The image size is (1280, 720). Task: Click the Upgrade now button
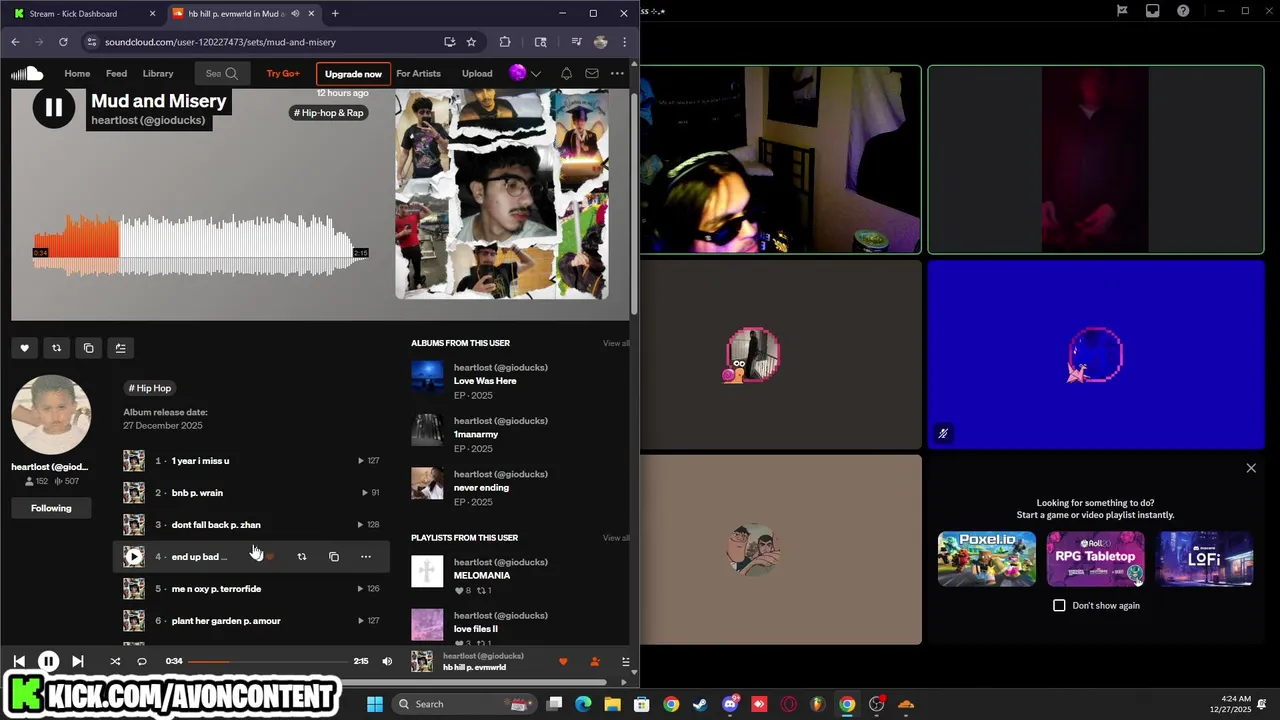(353, 74)
